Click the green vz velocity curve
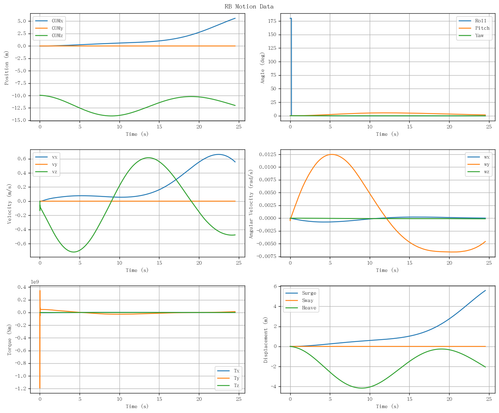The image size is (499, 413). coord(148,158)
